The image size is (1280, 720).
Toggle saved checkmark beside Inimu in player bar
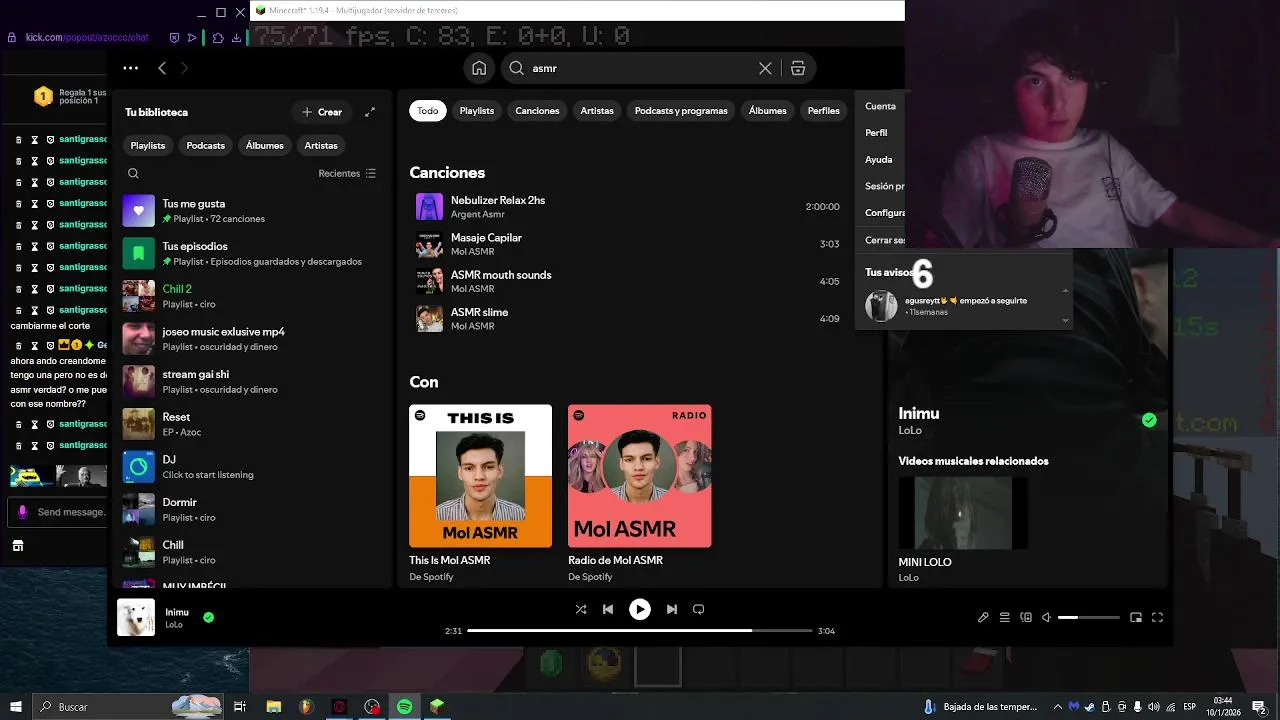pos(208,618)
